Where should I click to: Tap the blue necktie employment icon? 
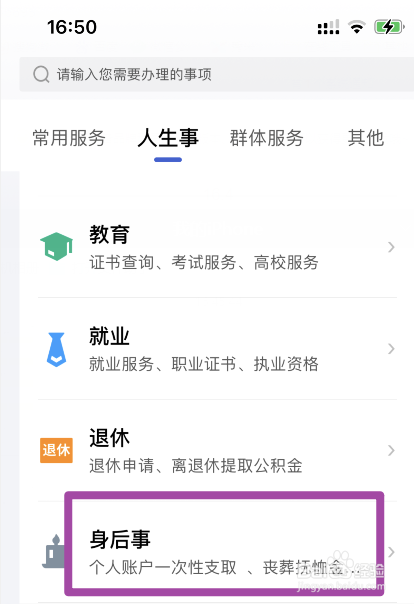[56, 349]
